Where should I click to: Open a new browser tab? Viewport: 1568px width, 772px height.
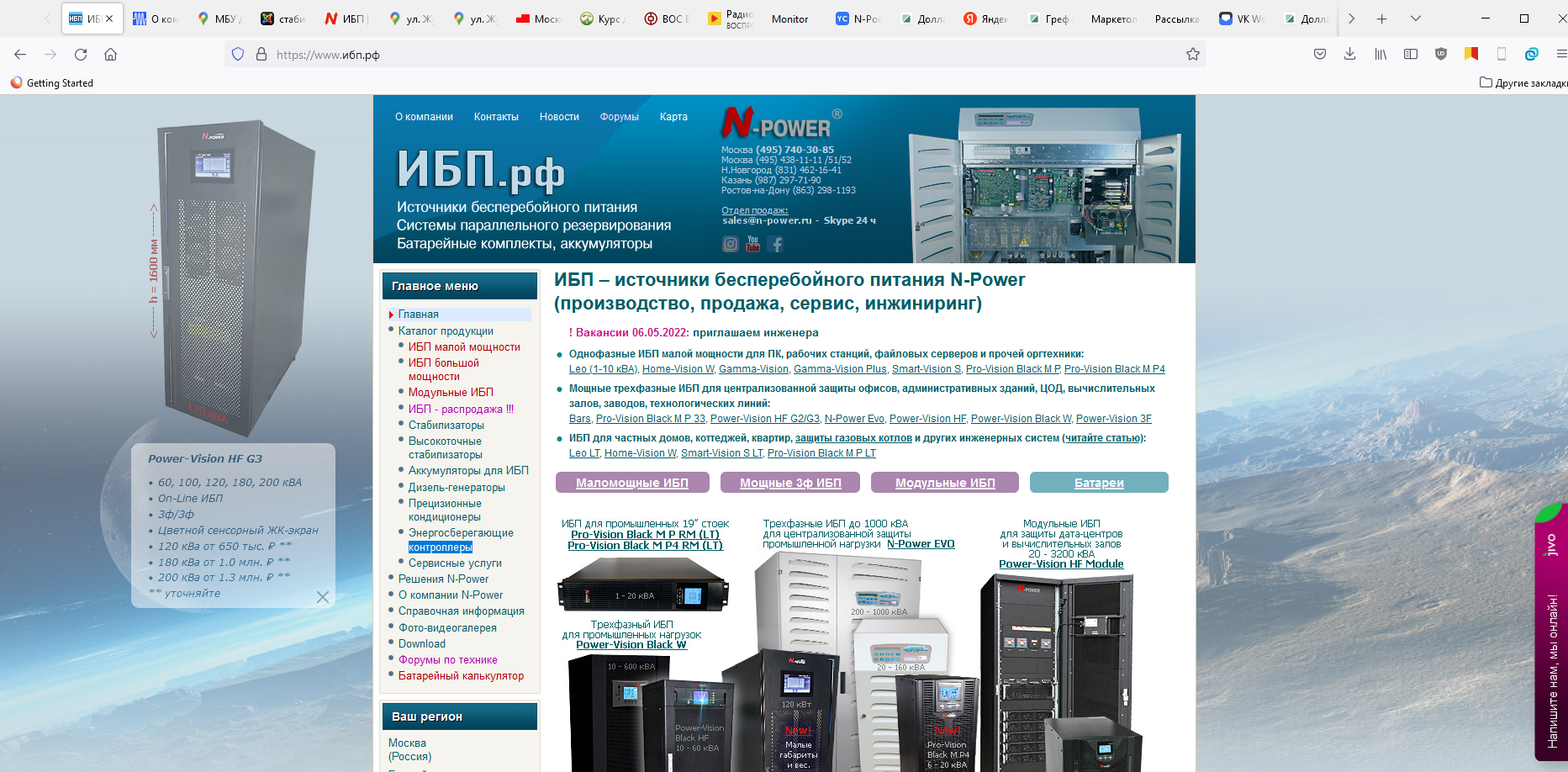[x=1382, y=19]
